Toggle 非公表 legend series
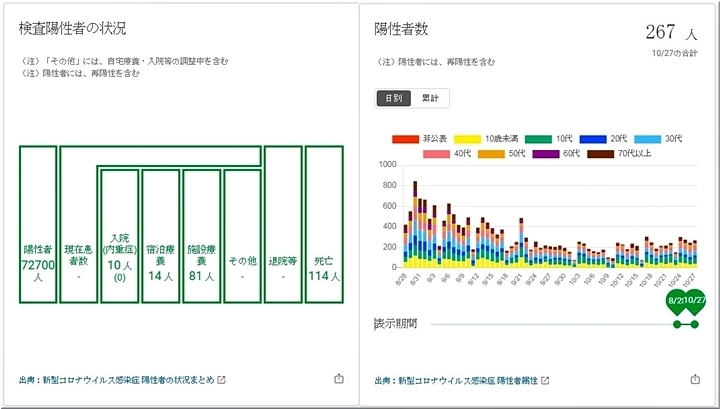Viewport: 720px width, 409px height. [420, 137]
